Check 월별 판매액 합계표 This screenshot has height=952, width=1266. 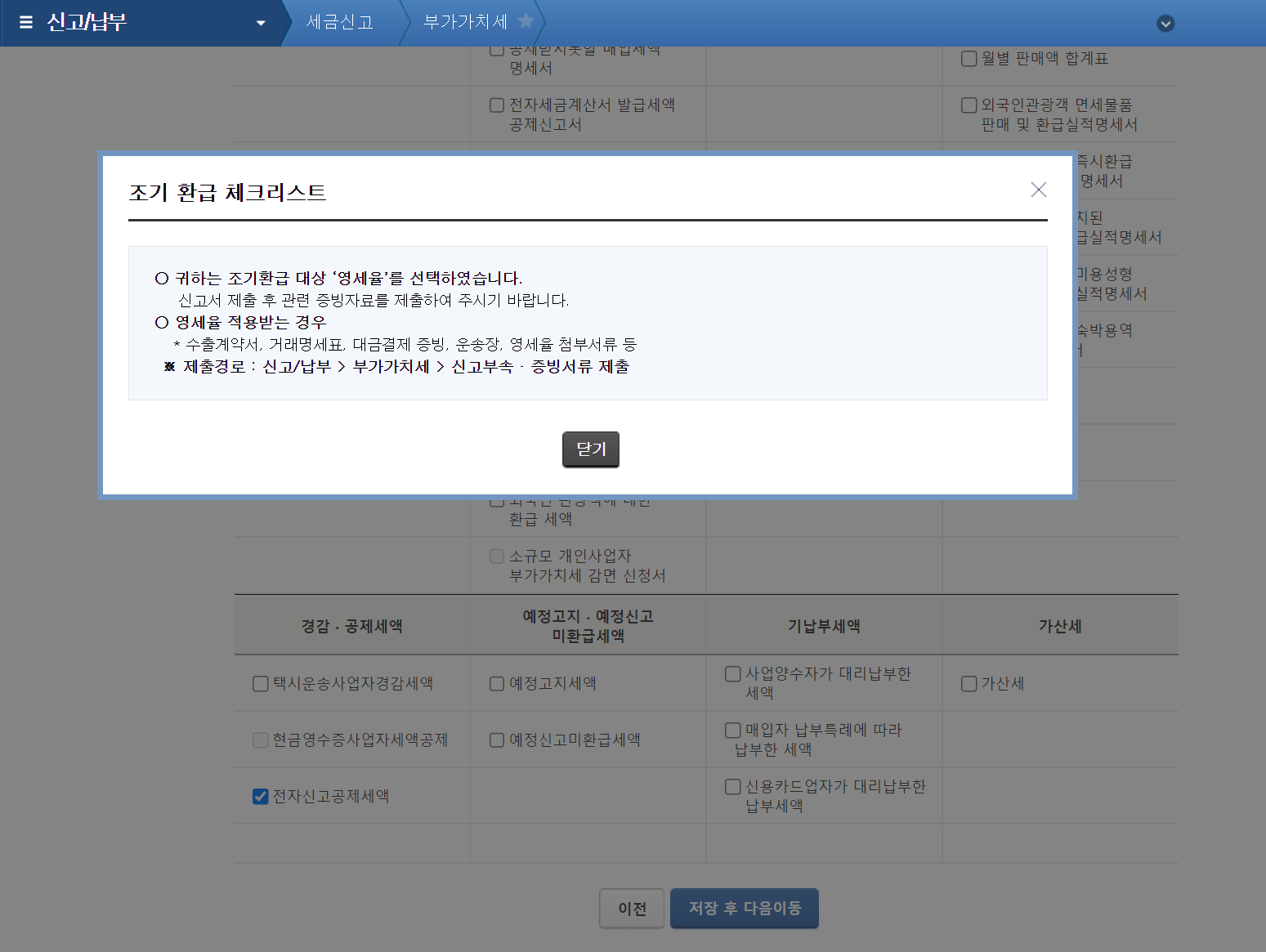click(x=969, y=59)
